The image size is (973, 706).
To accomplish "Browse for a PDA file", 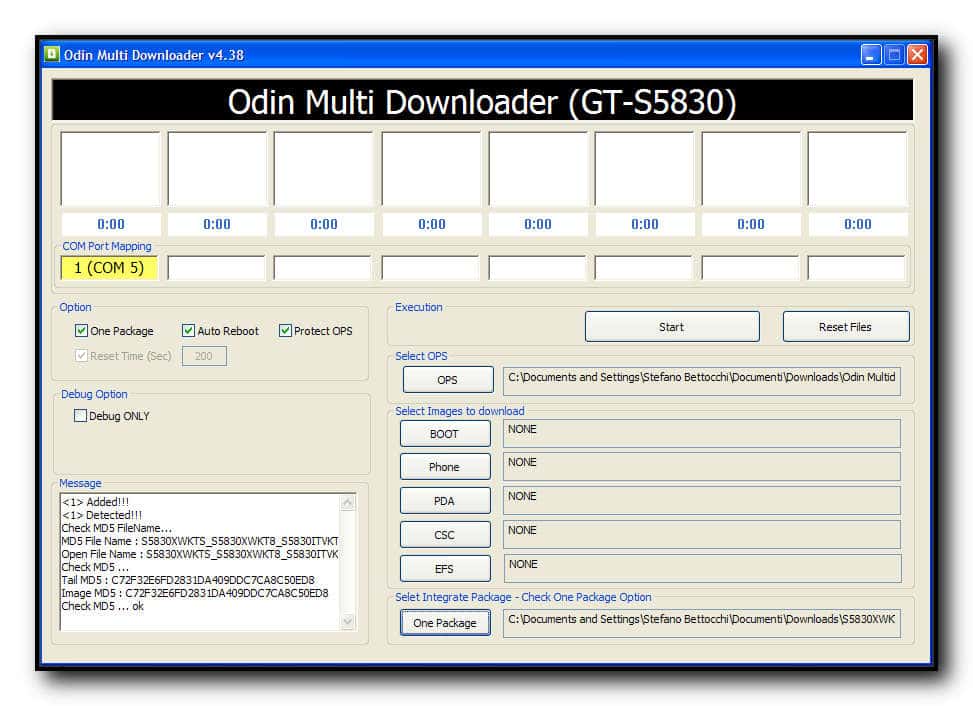I will (444, 501).
